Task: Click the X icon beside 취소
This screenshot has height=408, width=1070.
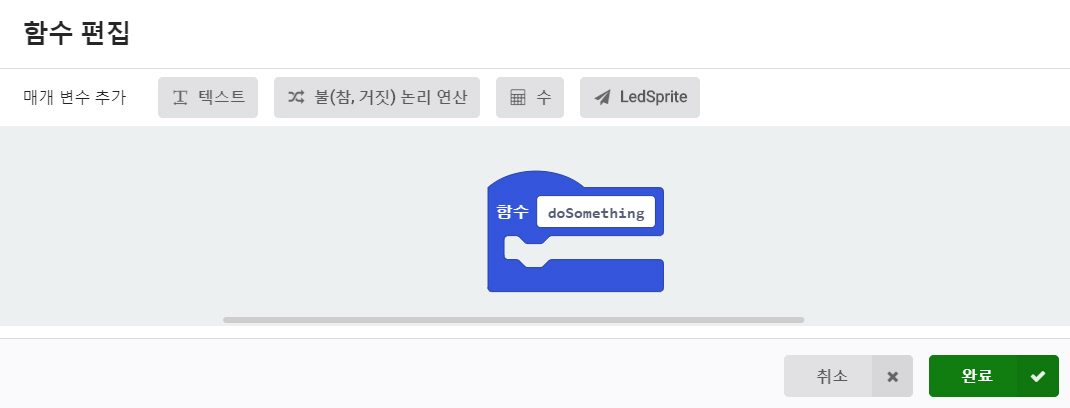Action: coord(892,377)
